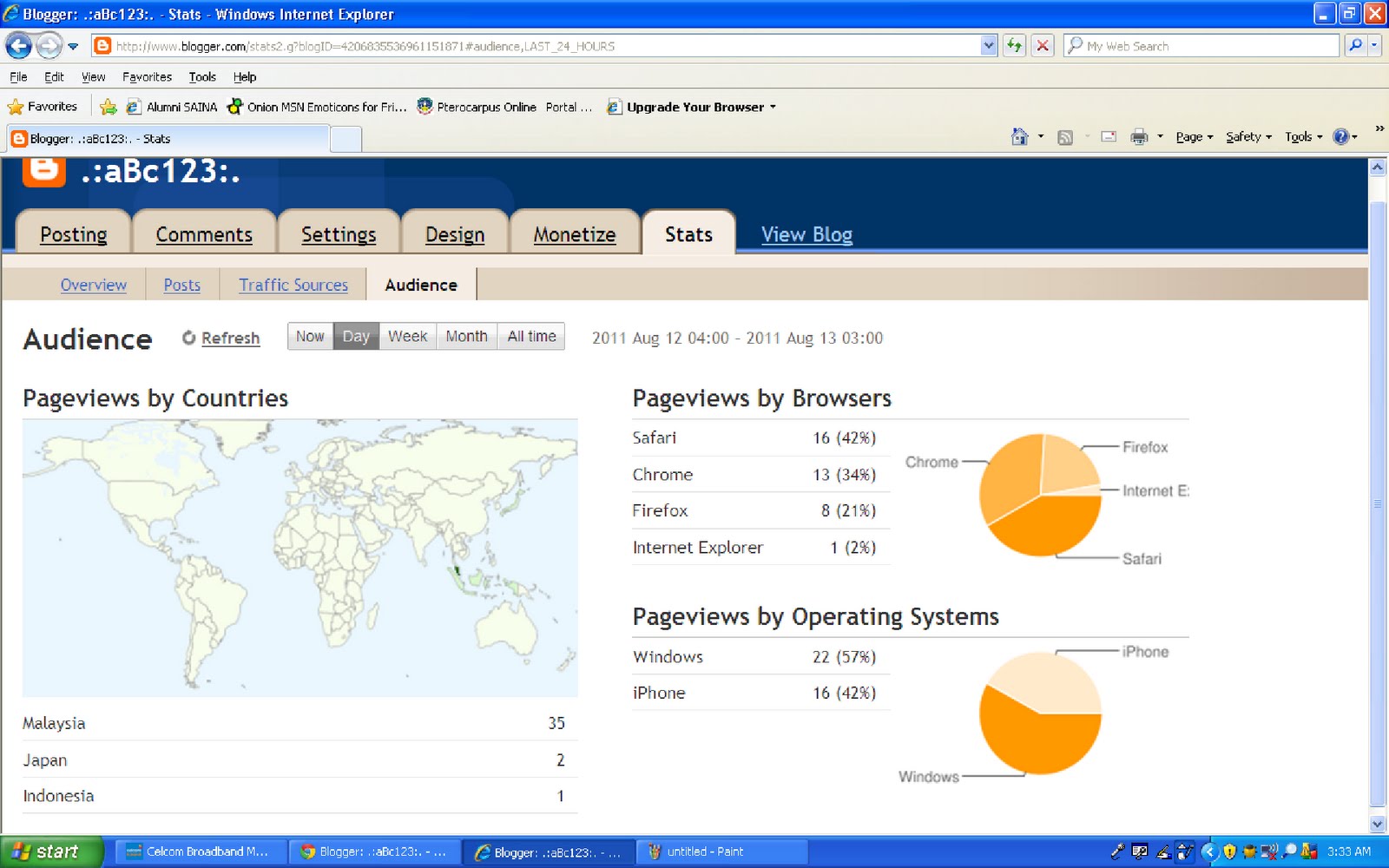Click the red Stop loading X button
Image resolution: width=1389 pixels, height=868 pixels.
[x=1043, y=45]
